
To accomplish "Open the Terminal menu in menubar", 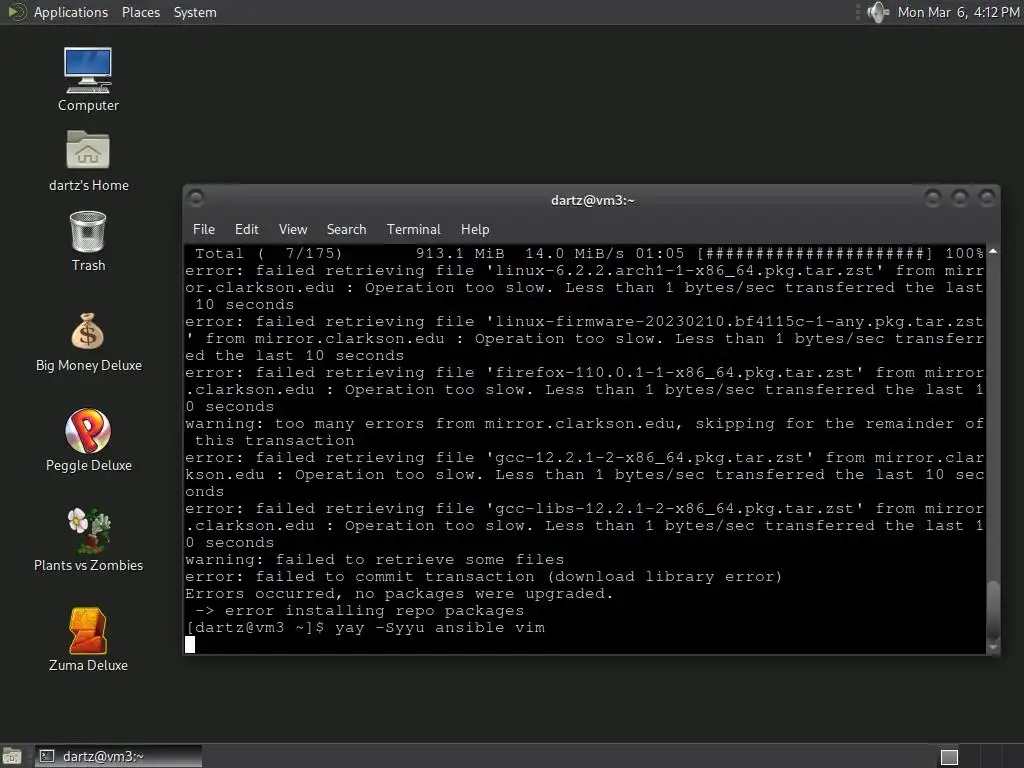I will pyautogui.click(x=413, y=229).
